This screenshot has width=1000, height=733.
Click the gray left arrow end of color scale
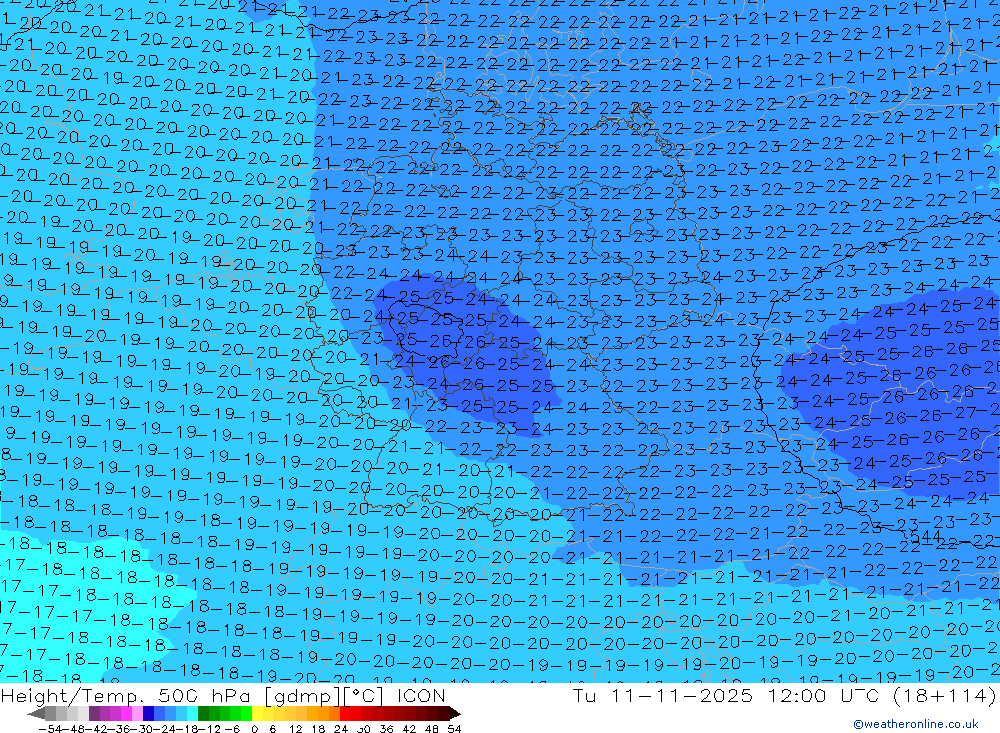coord(36,714)
